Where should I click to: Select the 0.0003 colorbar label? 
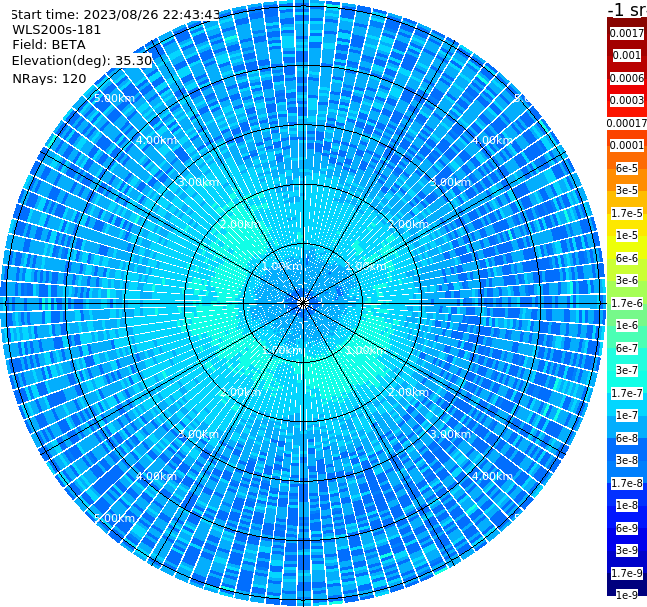(x=627, y=100)
